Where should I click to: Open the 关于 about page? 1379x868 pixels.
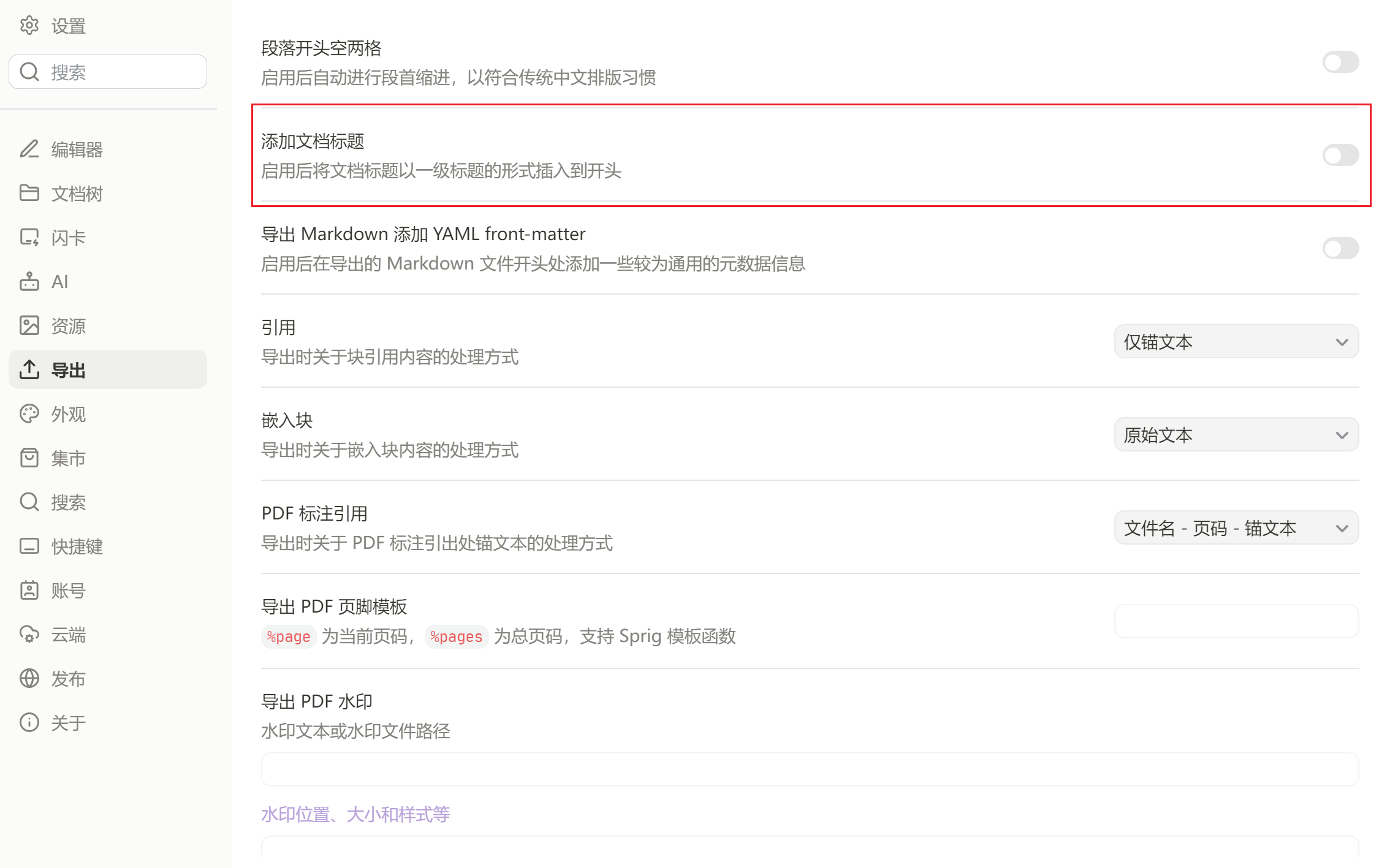click(68, 722)
